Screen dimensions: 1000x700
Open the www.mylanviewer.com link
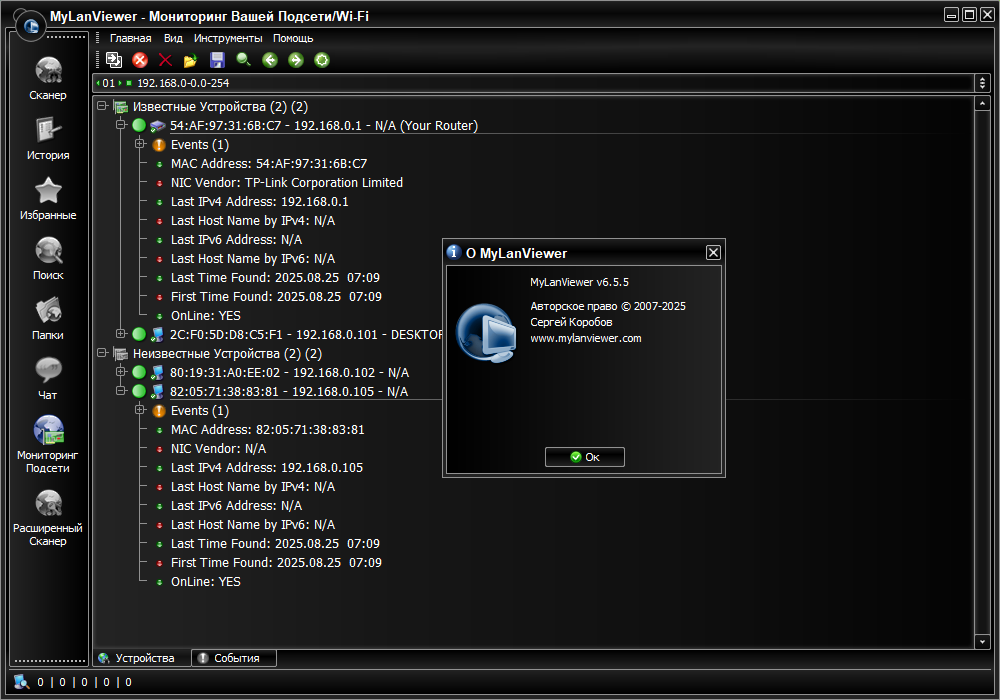click(x=585, y=339)
